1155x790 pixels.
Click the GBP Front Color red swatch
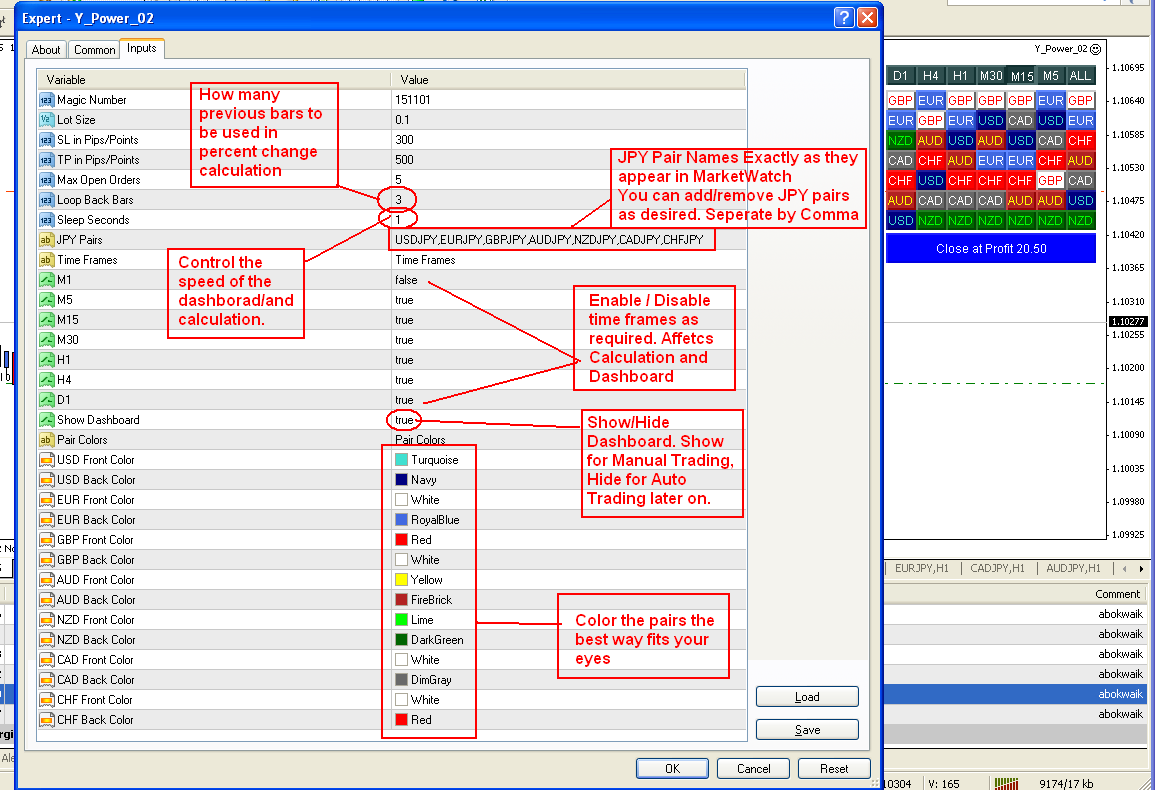click(x=401, y=539)
